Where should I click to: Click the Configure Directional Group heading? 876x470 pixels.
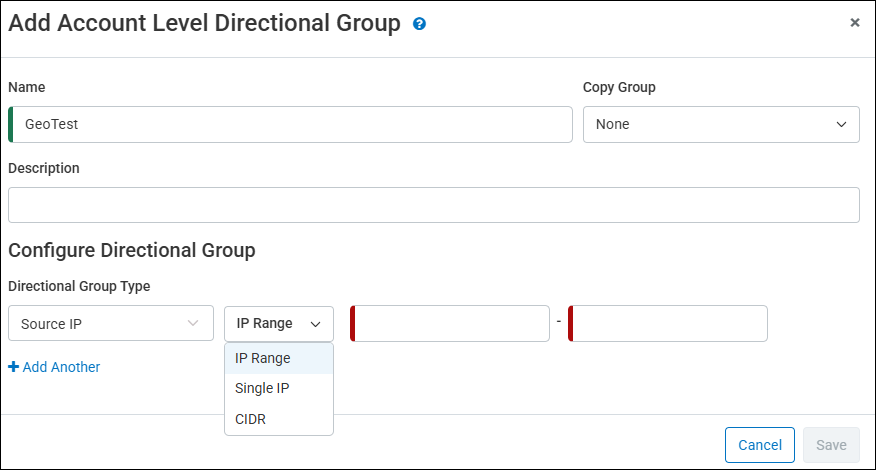click(132, 250)
